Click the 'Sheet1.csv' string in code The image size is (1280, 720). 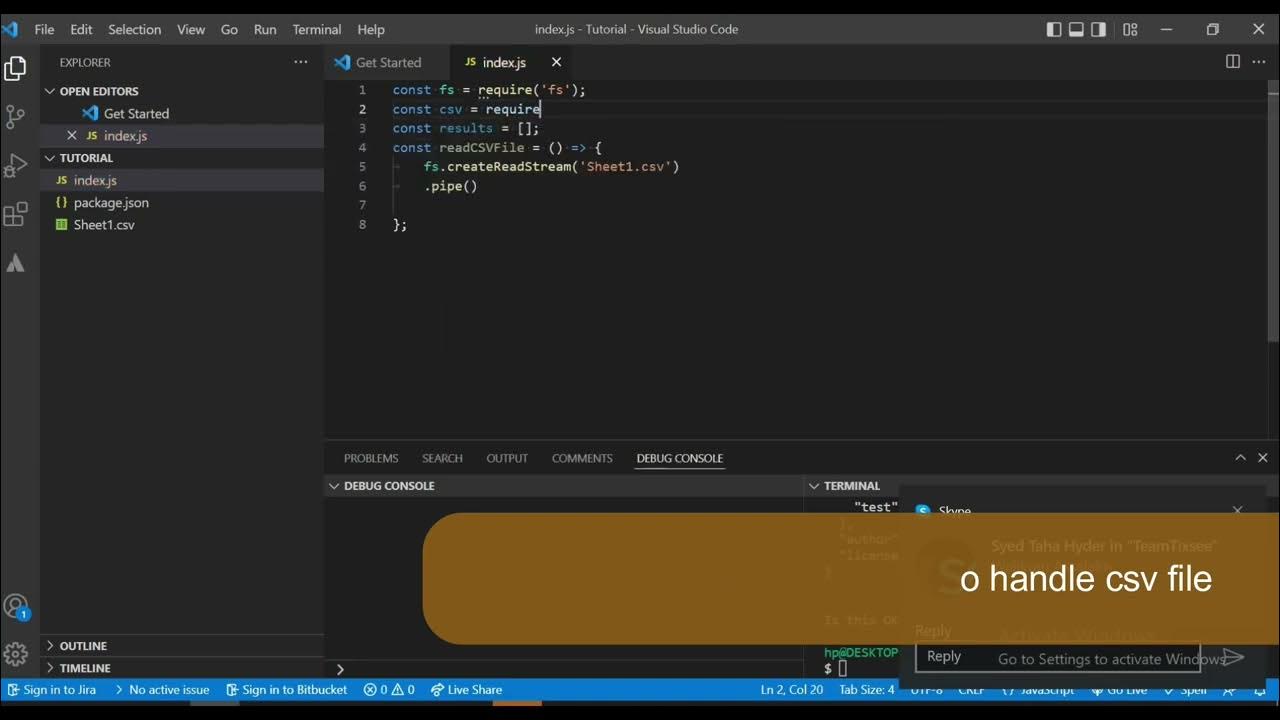[x=625, y=167]
